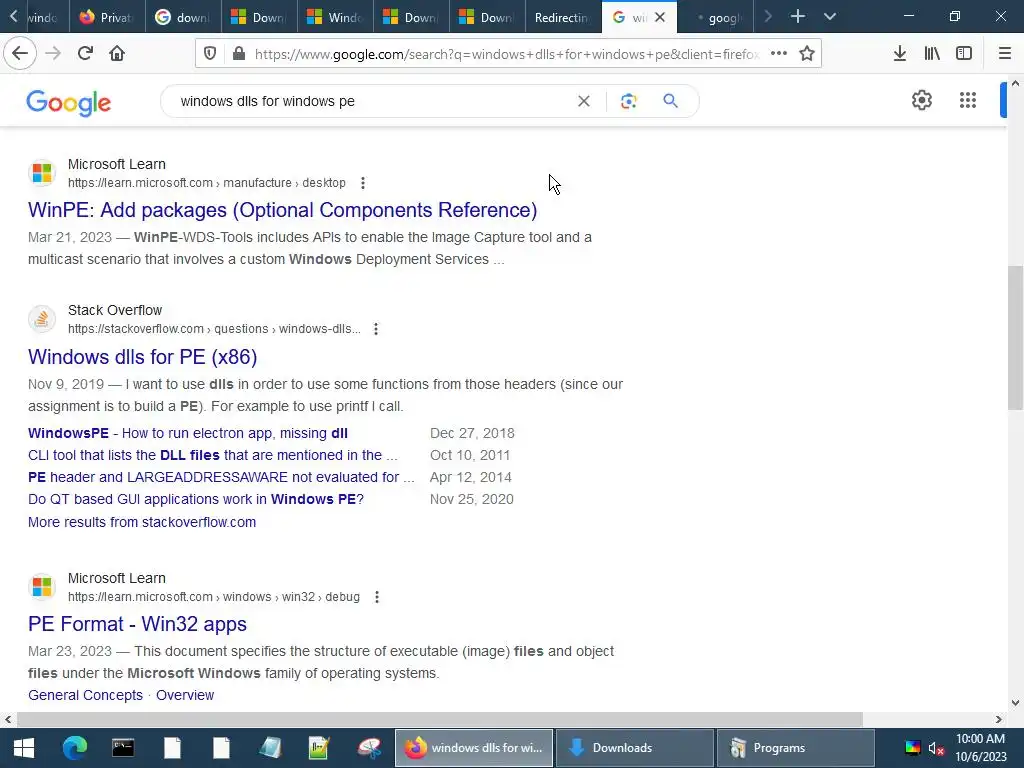Open Firefox hamburger menu
Viewport: 1024px width, 768px height.
click(x=1004, y=54)
